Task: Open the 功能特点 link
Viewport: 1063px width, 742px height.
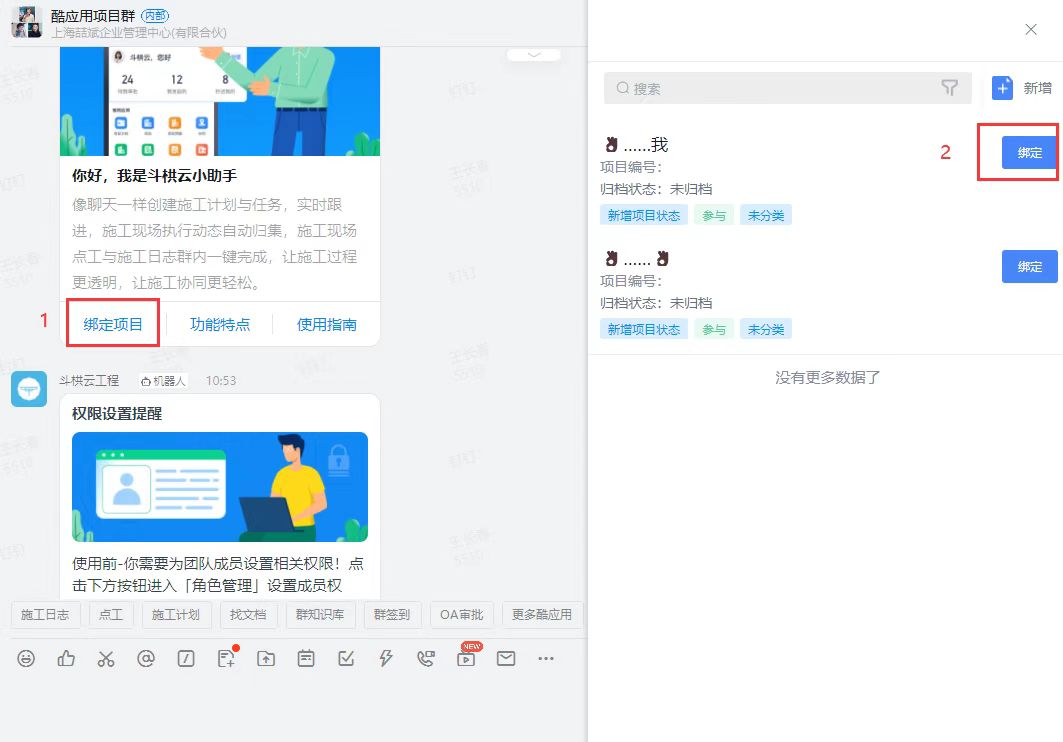Action: pos(220,325)
